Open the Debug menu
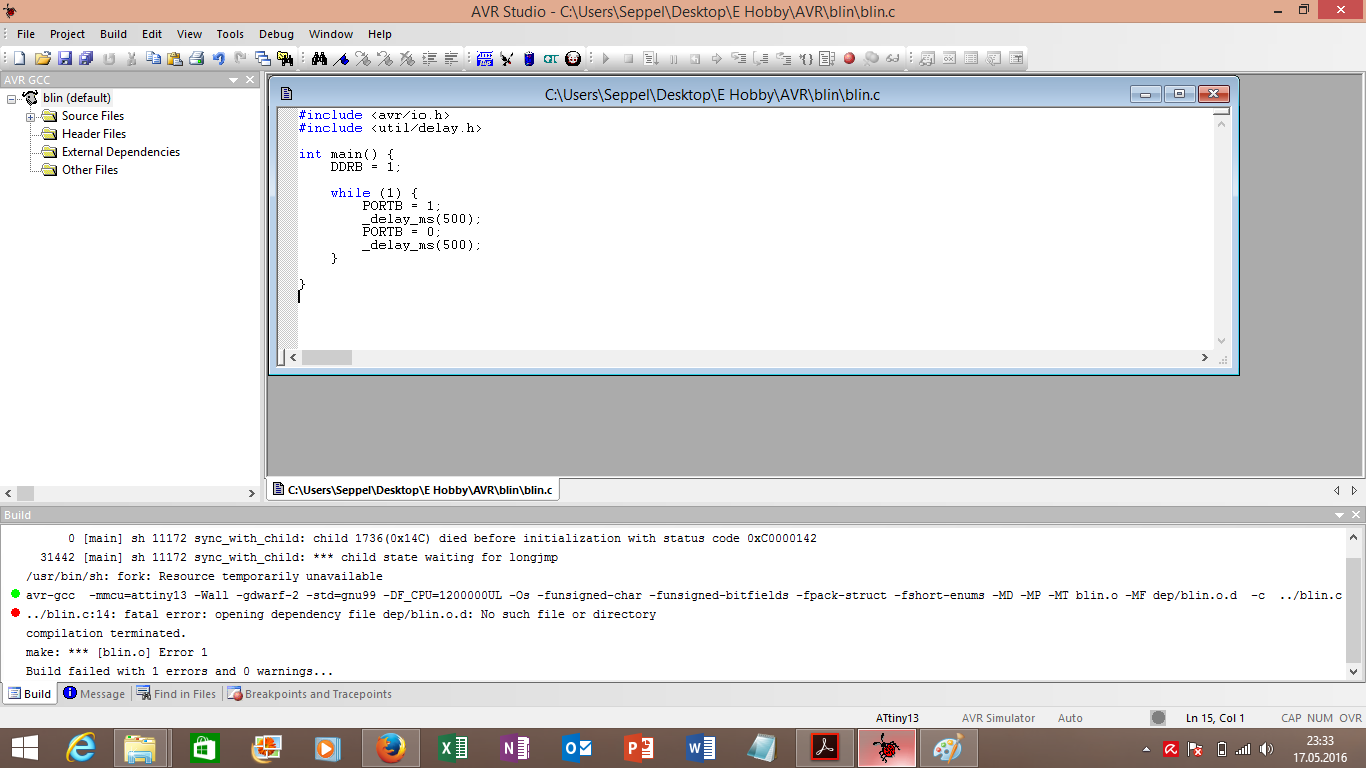 pos(276,34)
